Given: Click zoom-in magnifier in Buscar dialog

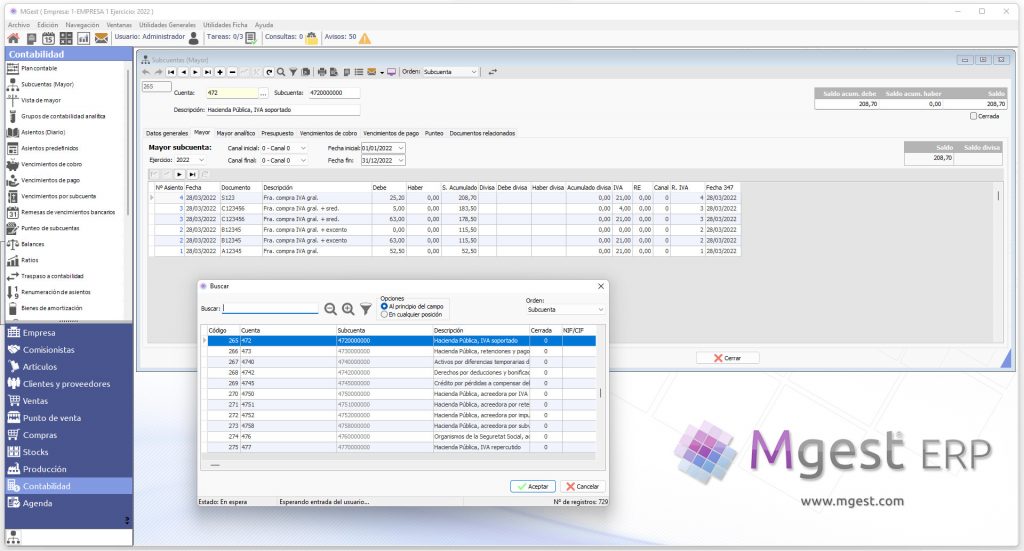Looking at the screenshot, I should click(x=348, y=309).
